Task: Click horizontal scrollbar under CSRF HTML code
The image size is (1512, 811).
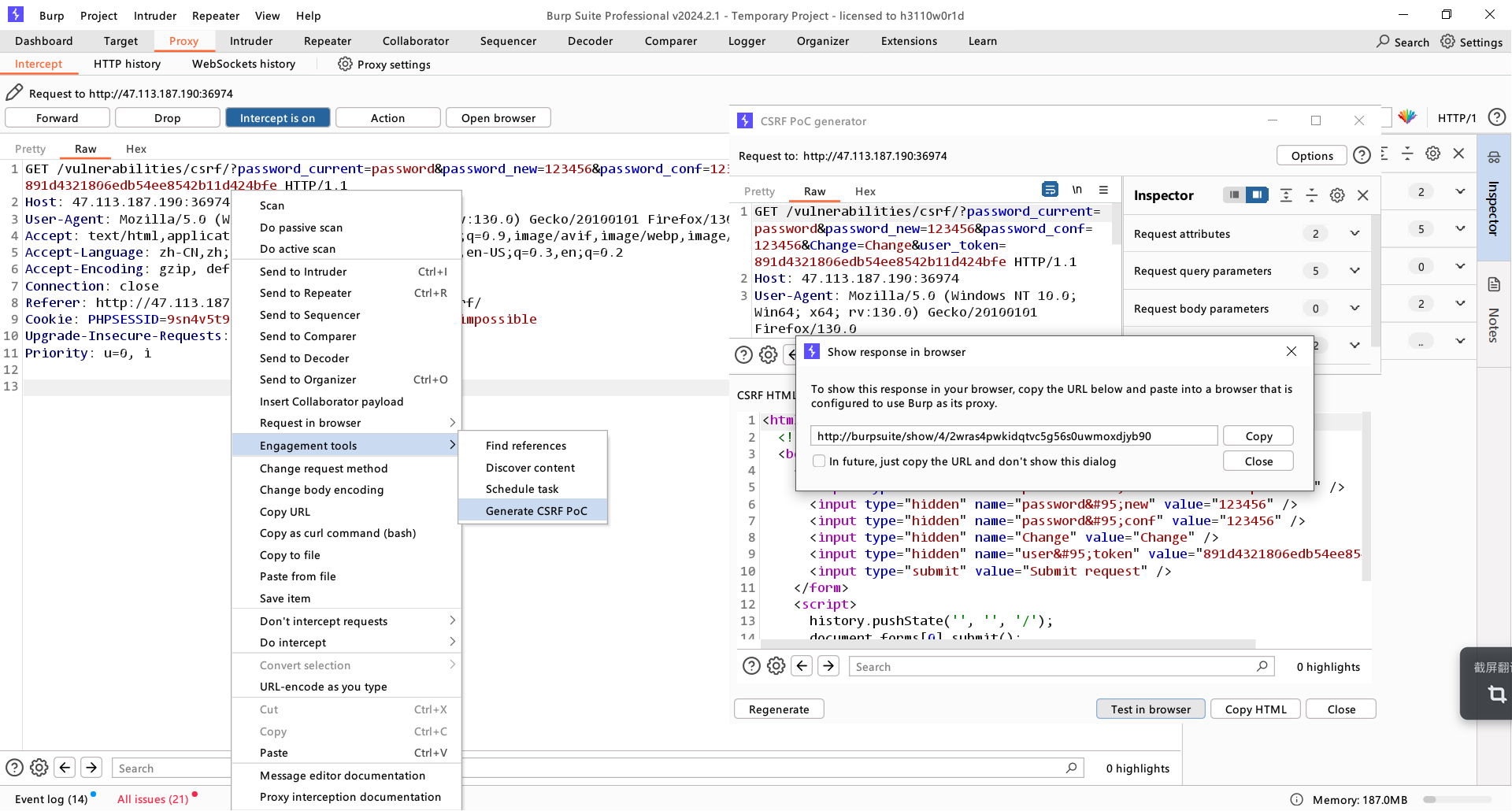Action: tap(1008, 643)
